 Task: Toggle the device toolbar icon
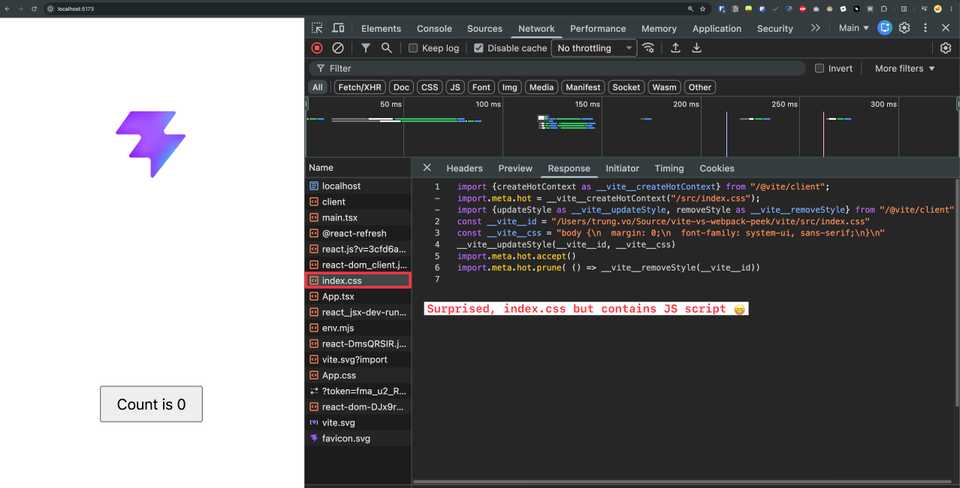pos(338,28)
